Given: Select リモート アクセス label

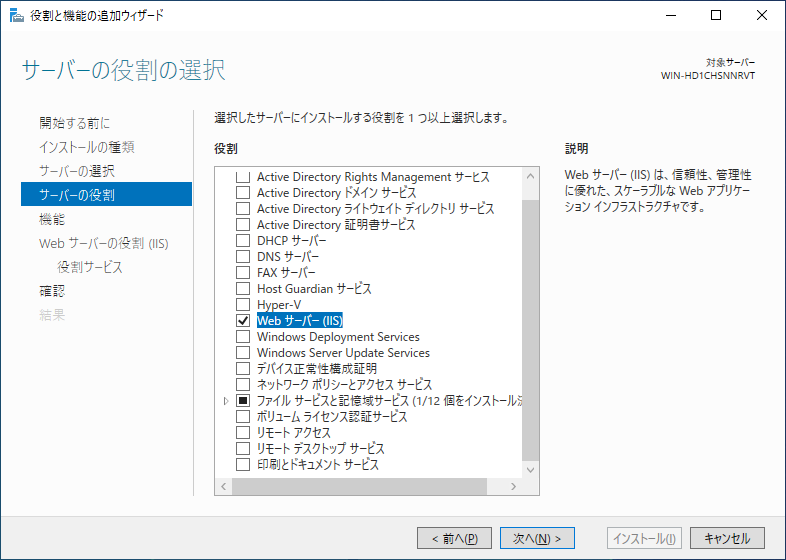Looking at the screenshot, I should (x=294, y=433).
